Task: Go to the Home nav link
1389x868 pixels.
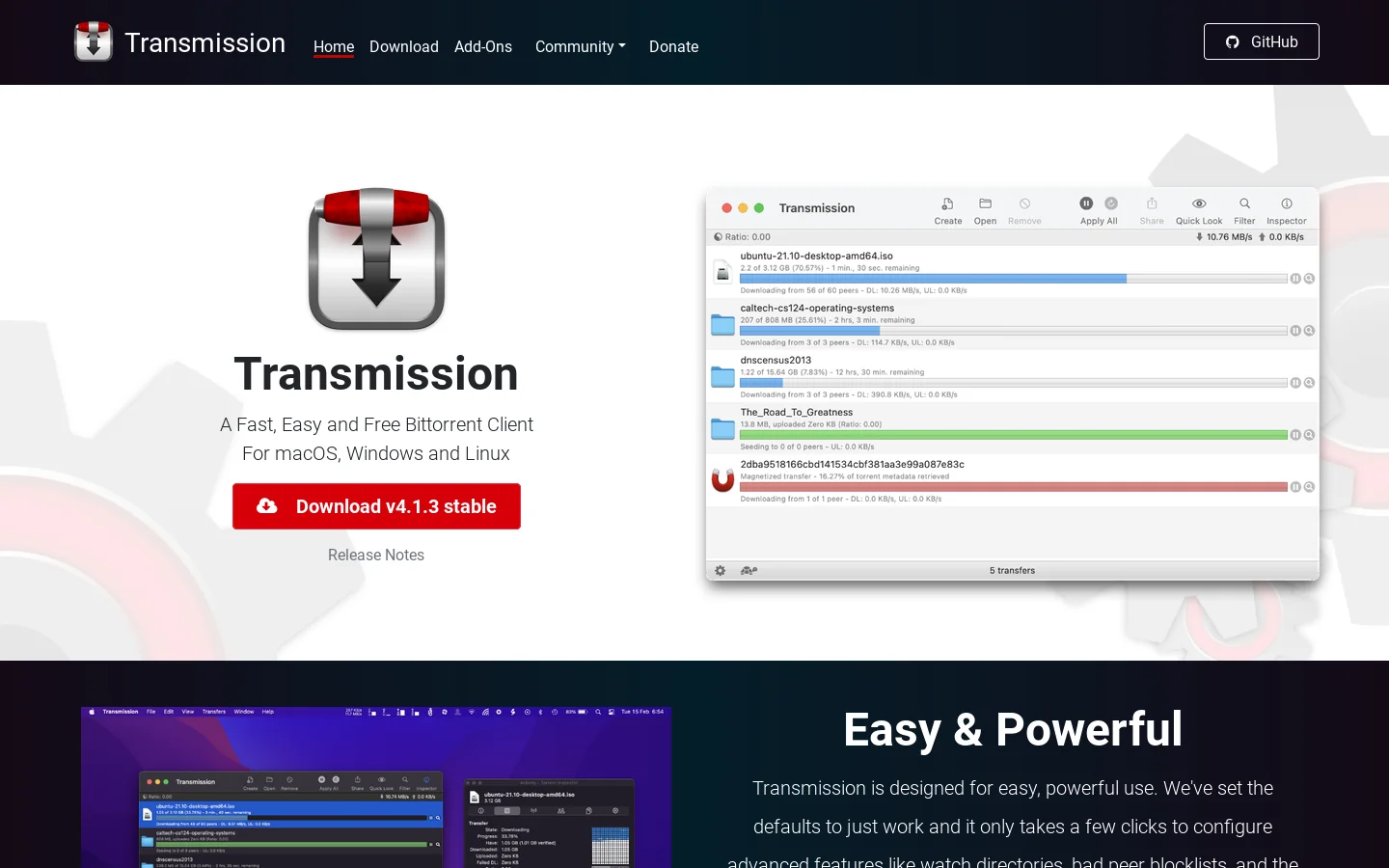Action: click(x=334, y=46)
